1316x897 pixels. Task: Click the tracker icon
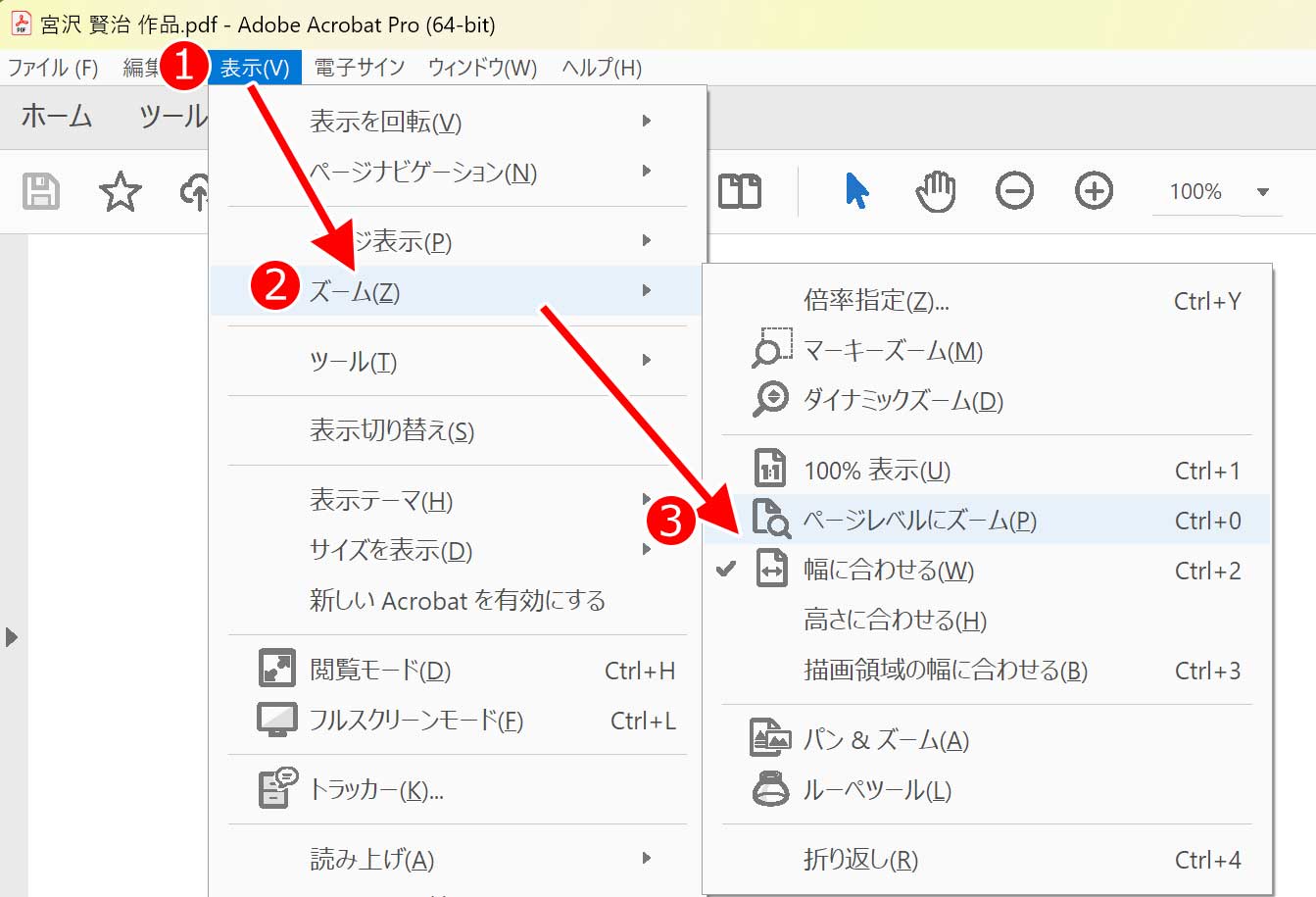(277, 788)
